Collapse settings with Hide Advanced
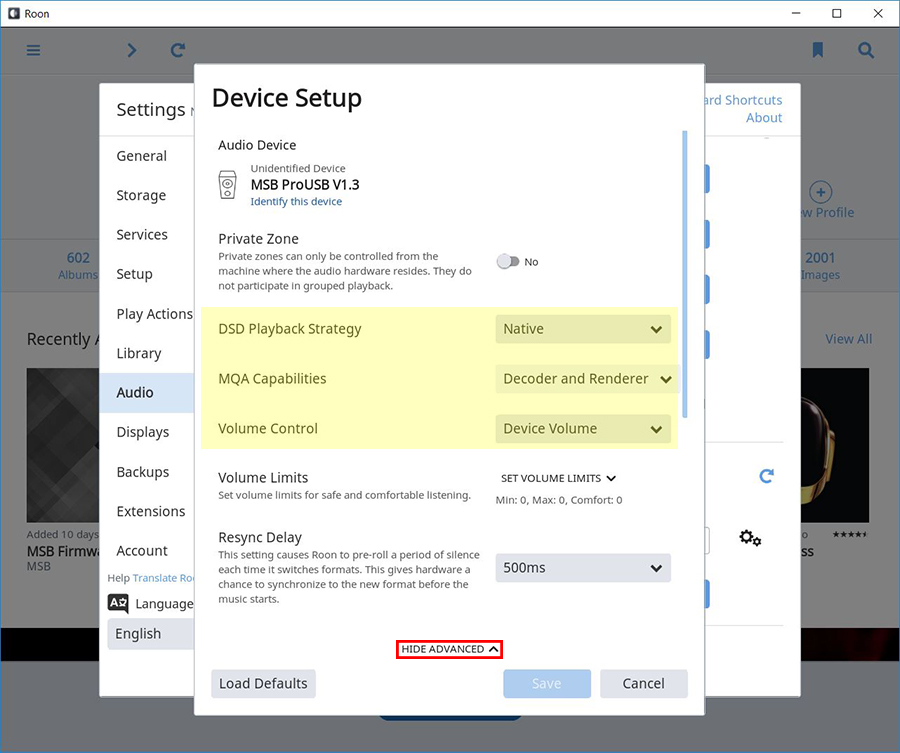 coord(449,649)
